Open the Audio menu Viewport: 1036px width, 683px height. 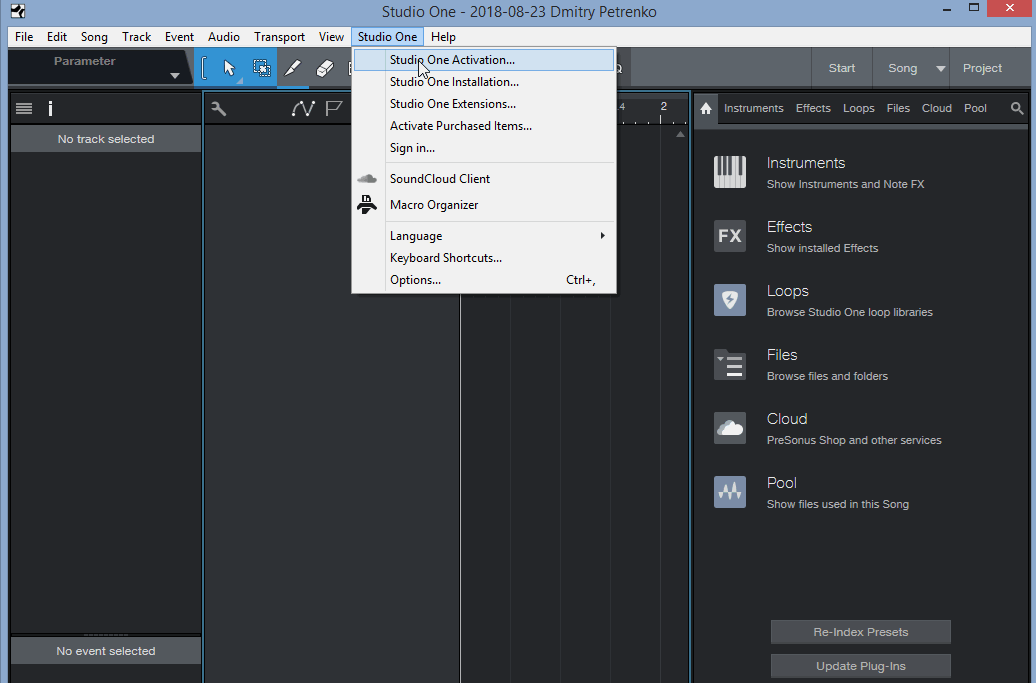(223, 37)
